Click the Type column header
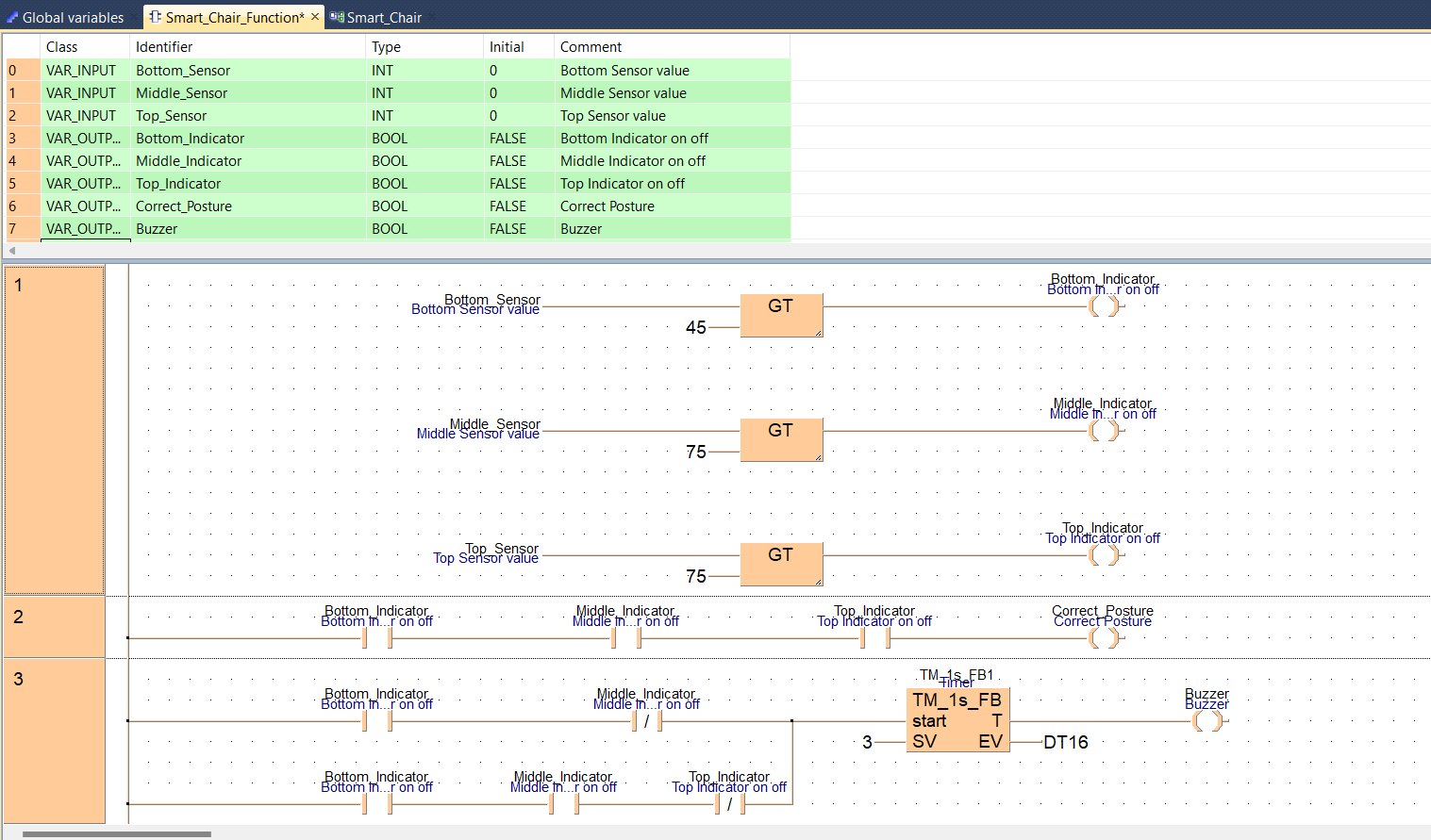The image size is (1431, 840). [424, 47]
